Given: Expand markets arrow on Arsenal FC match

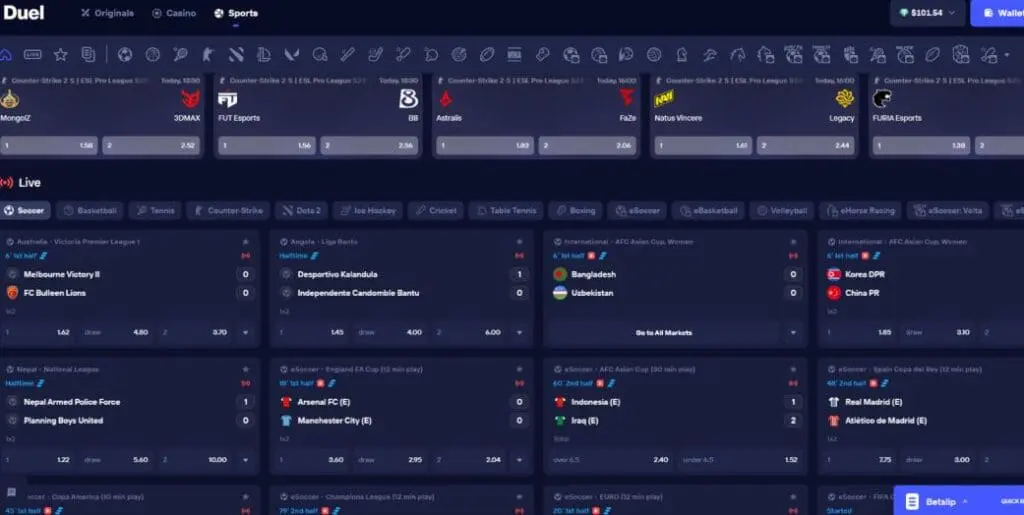Looking at the screenshot, I should pos(518,459).
